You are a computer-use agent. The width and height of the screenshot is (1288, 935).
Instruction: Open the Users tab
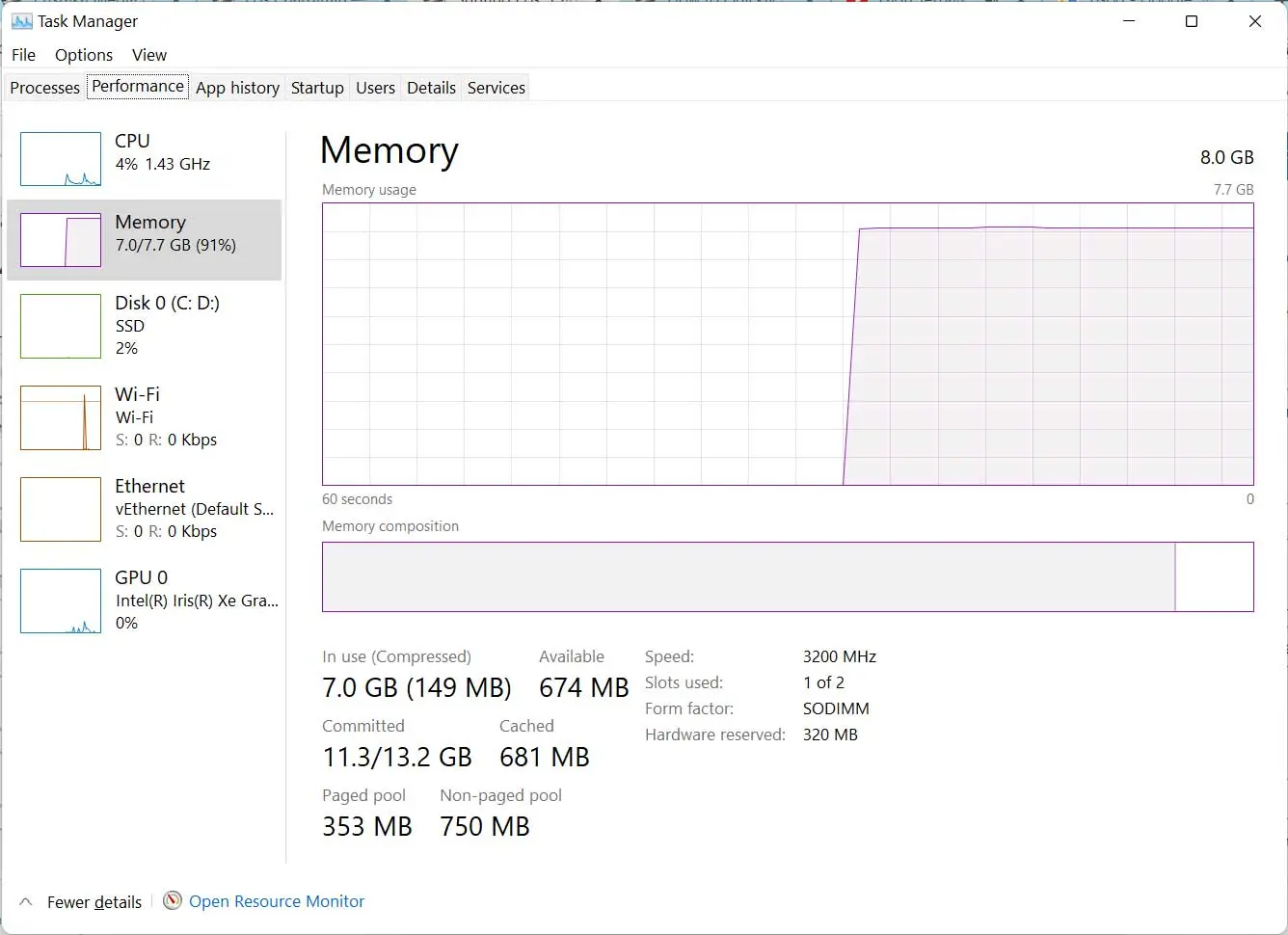click(x=375, y=88)
